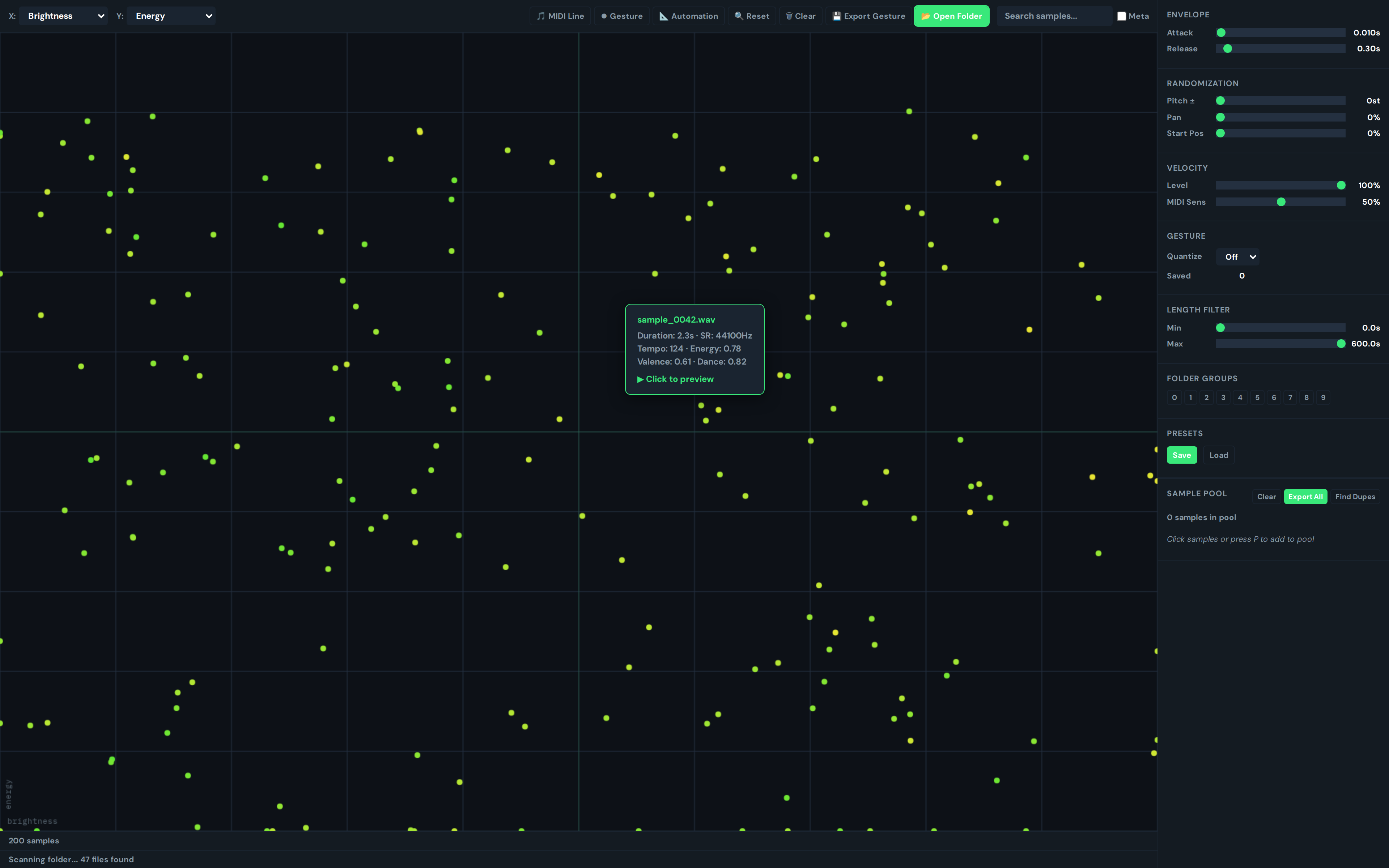Select folder group 0
Image resolution: width=1389 pixels, height=868 pixels.
pos(1175,397)
